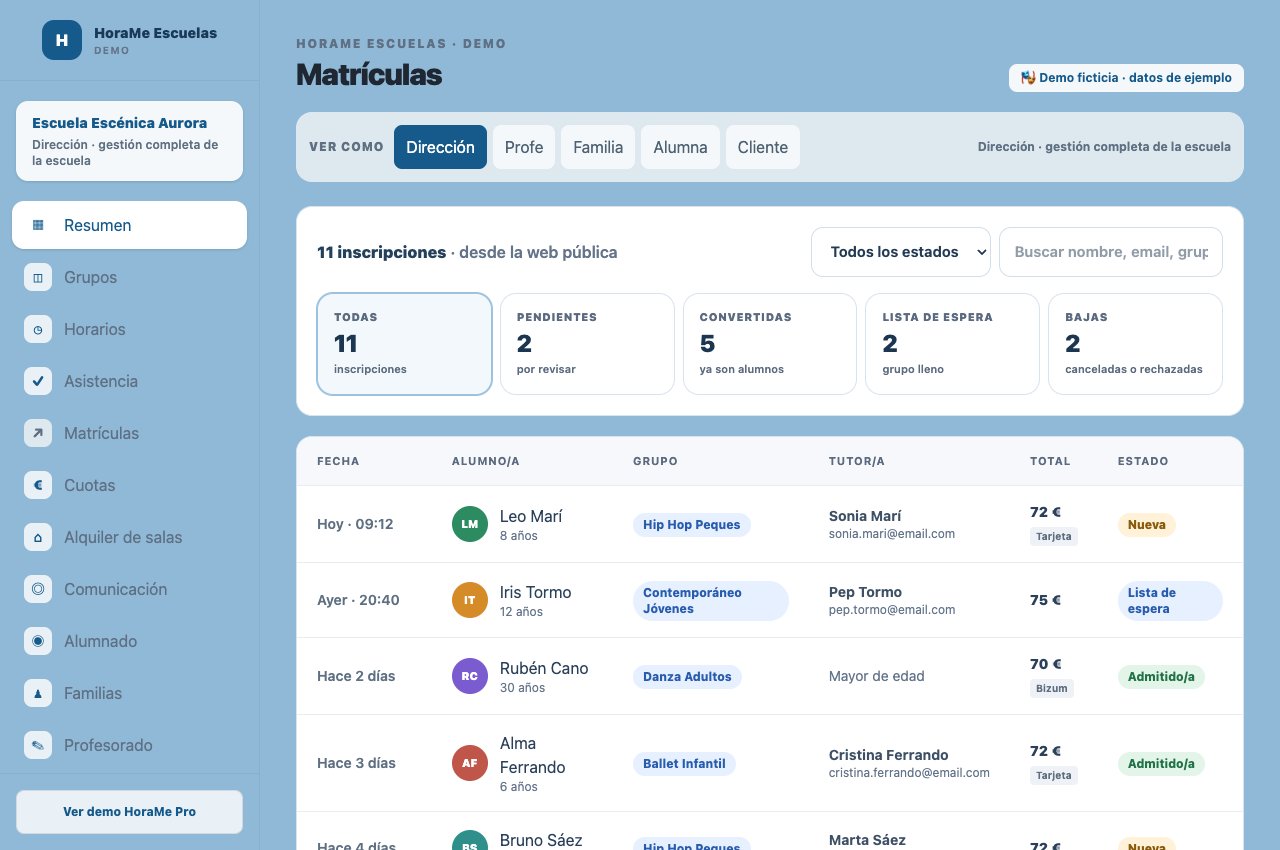Viewport: 1280px width, 850px height.
Task: Click the Grupos sidebar icon
Action: (x=38, y=277)
